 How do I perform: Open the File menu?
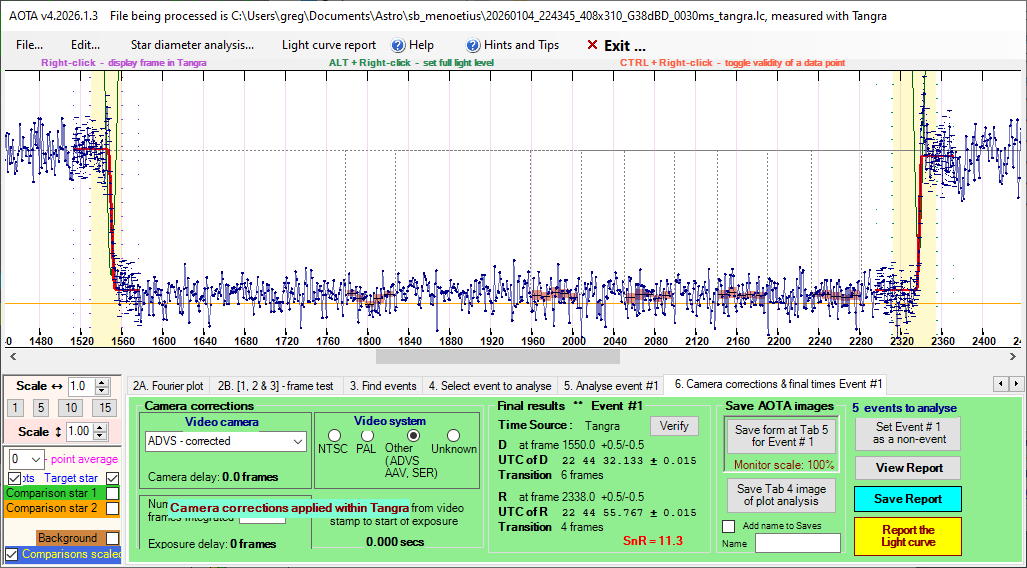(29, 45)
